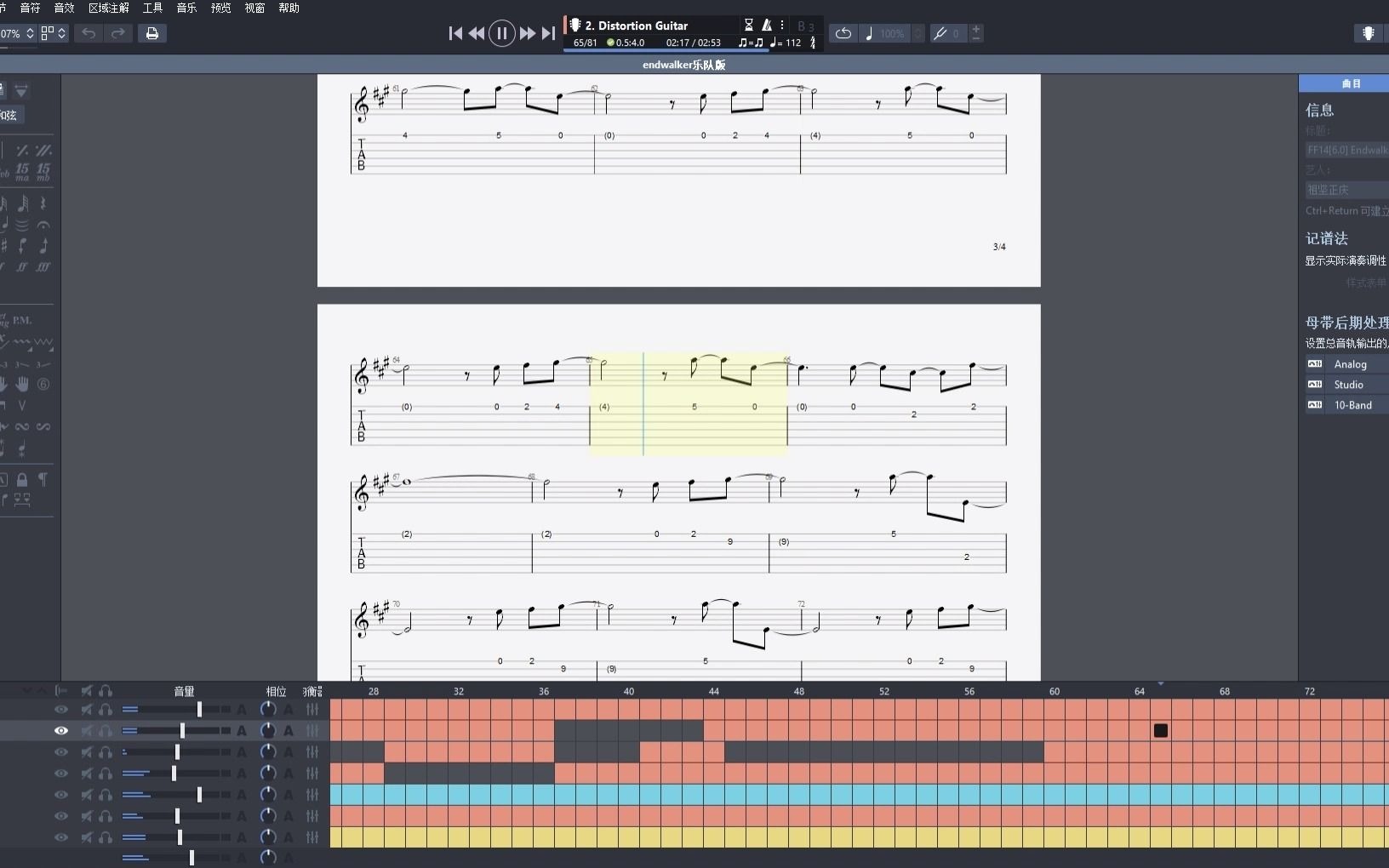Toggle the metronome icon
Screen dimensions: 1389x868
(767, 26)
